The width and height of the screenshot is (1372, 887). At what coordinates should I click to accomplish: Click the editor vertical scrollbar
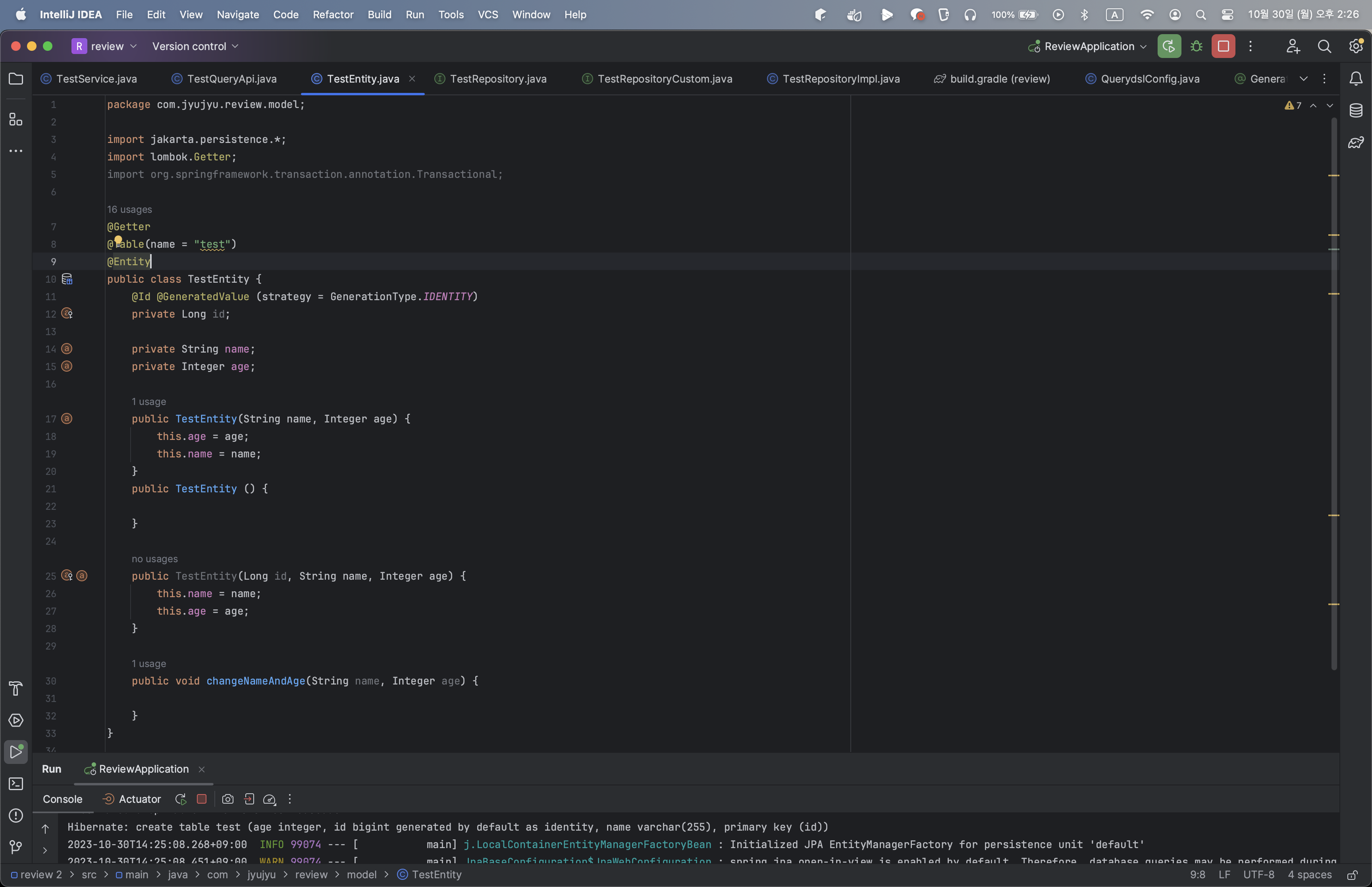click(x=1333, y=394)
